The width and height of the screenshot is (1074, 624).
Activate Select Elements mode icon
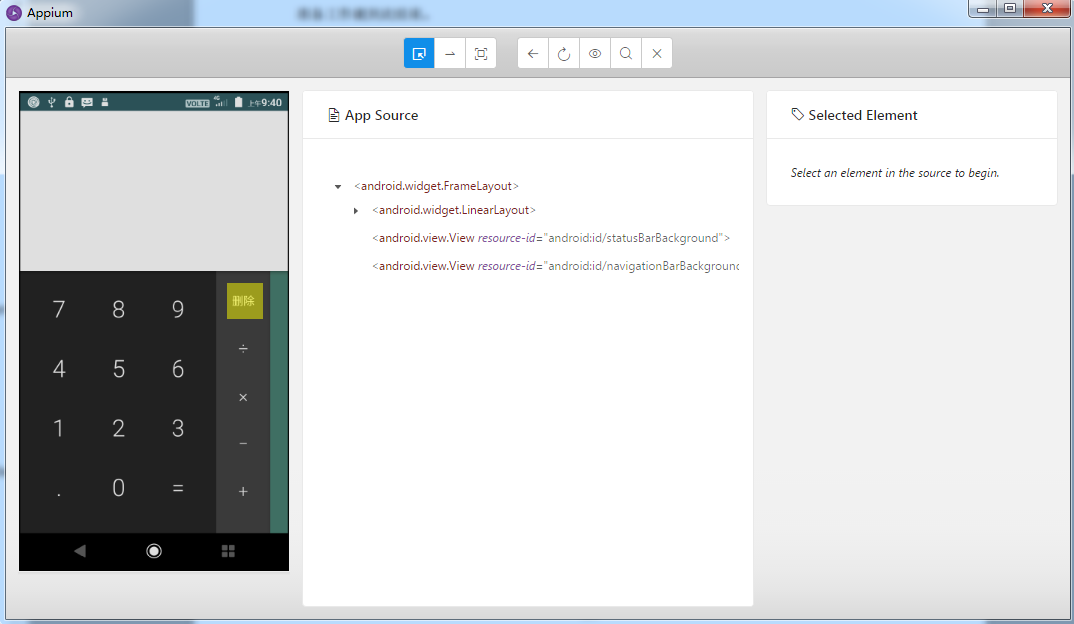coord(419,53)
